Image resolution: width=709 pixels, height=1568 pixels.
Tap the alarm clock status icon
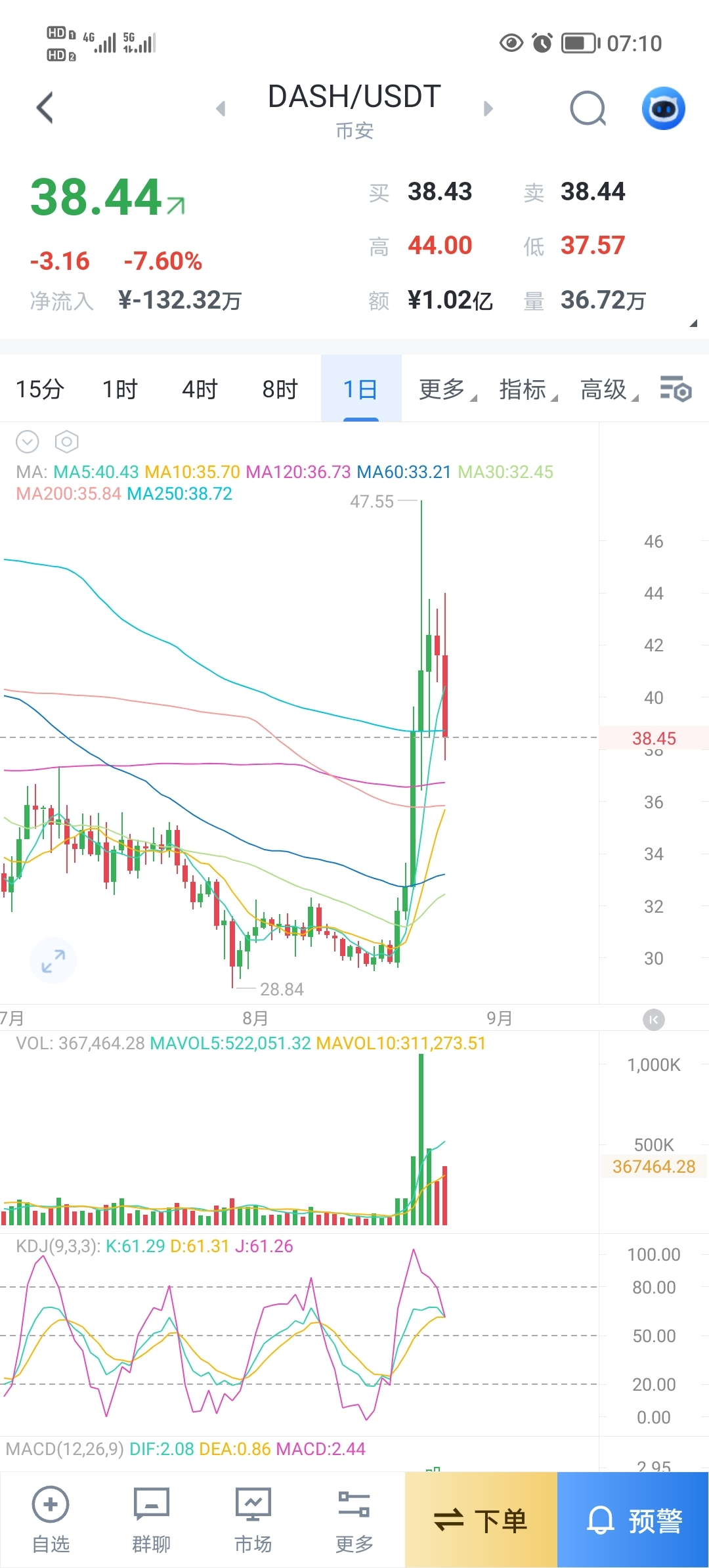[542, 43]
